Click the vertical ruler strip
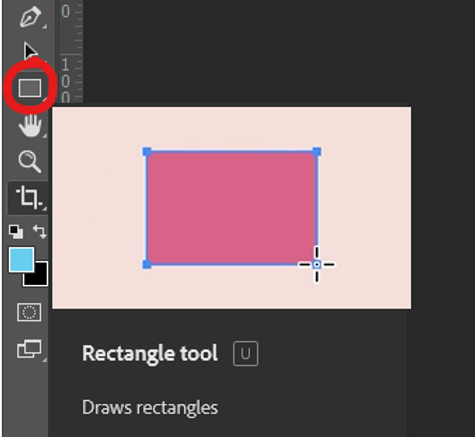Image resolution: width=475 pixels, height=437 pixels. click(x=71, y=52)
